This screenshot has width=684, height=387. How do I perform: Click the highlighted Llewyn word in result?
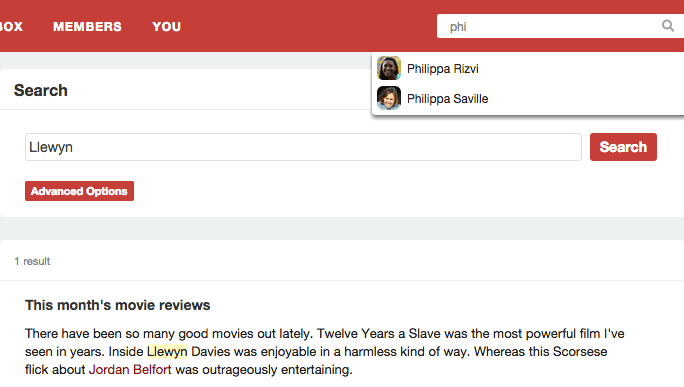[167, 352]
